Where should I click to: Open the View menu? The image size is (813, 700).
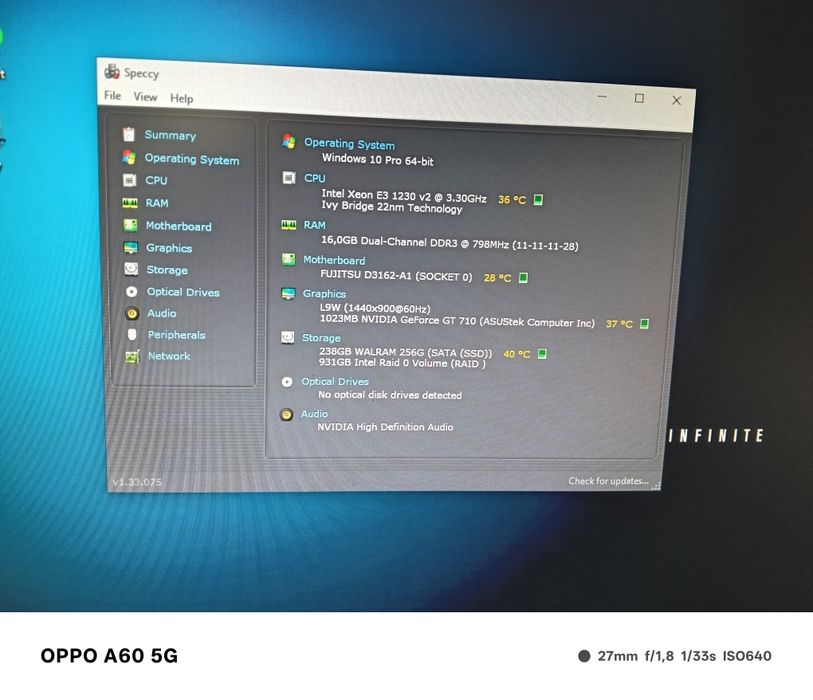[x=145, y=97]
